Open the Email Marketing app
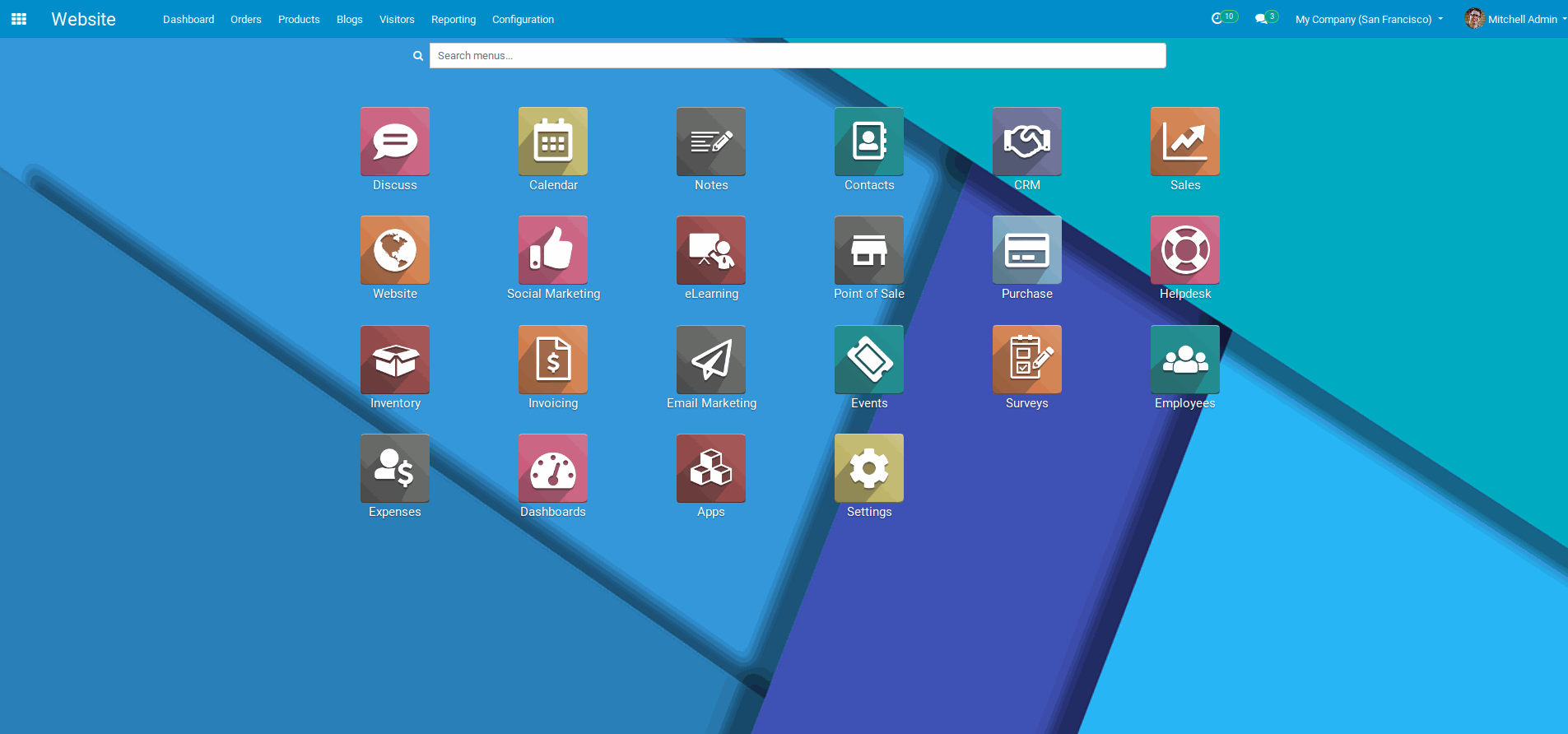Viewport: 1568px width, 734px height. point(710,360)
